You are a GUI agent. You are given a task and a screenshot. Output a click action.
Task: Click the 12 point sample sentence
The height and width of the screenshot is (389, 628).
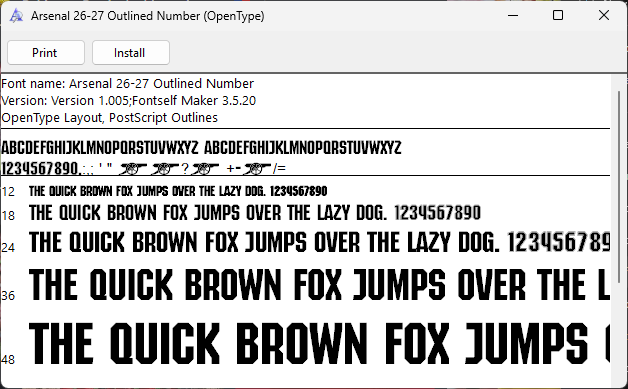(178, 191)
